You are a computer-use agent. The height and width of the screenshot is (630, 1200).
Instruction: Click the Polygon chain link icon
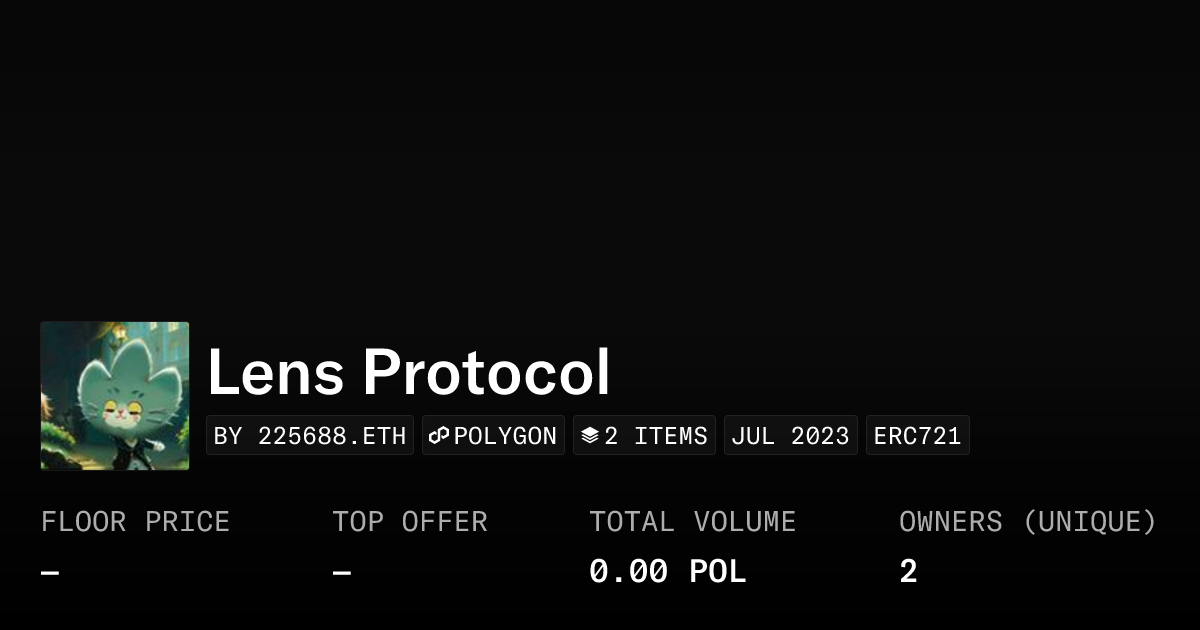pyautogui.click(x=439, y=436)
